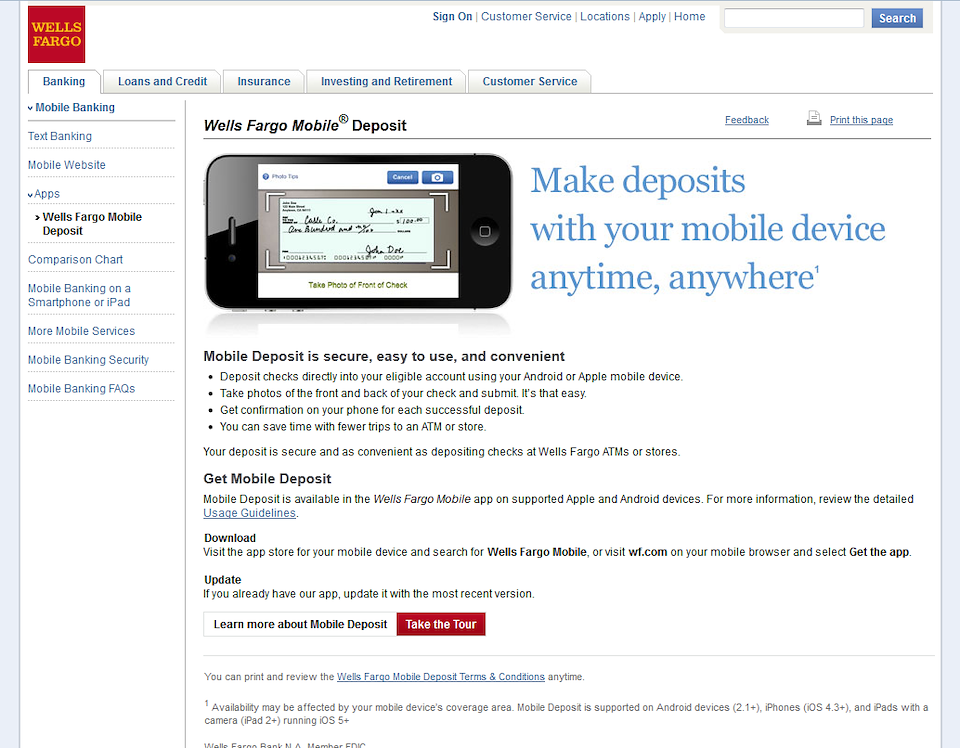Click the check photo thumbnail on the phone
This screenshot has height=748, width=960.
(358, 231)
